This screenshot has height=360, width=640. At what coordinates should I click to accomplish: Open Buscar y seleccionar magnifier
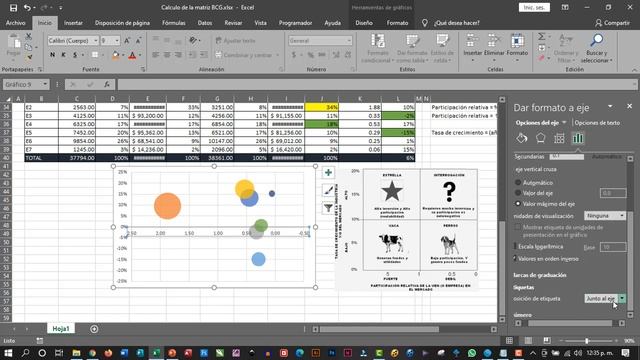coord(596,40)
